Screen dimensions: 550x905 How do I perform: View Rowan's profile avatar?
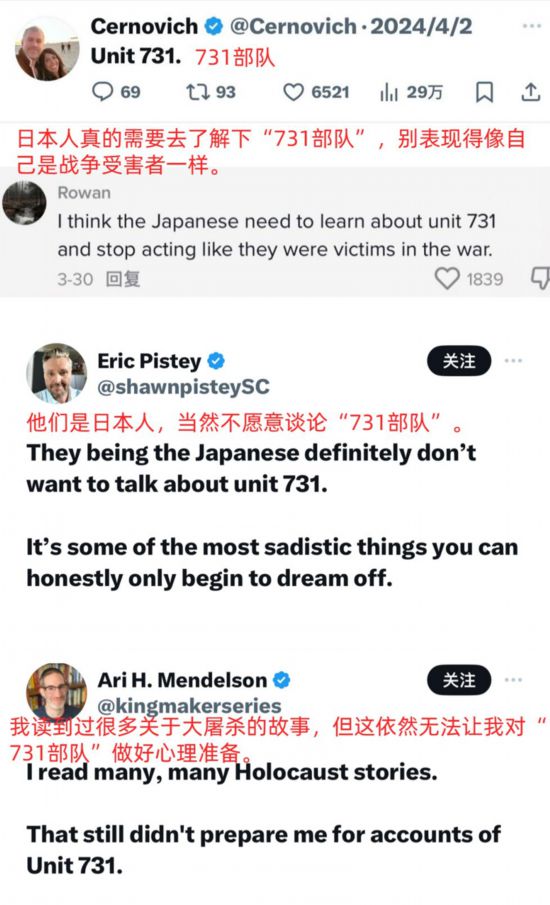point(24,203)
